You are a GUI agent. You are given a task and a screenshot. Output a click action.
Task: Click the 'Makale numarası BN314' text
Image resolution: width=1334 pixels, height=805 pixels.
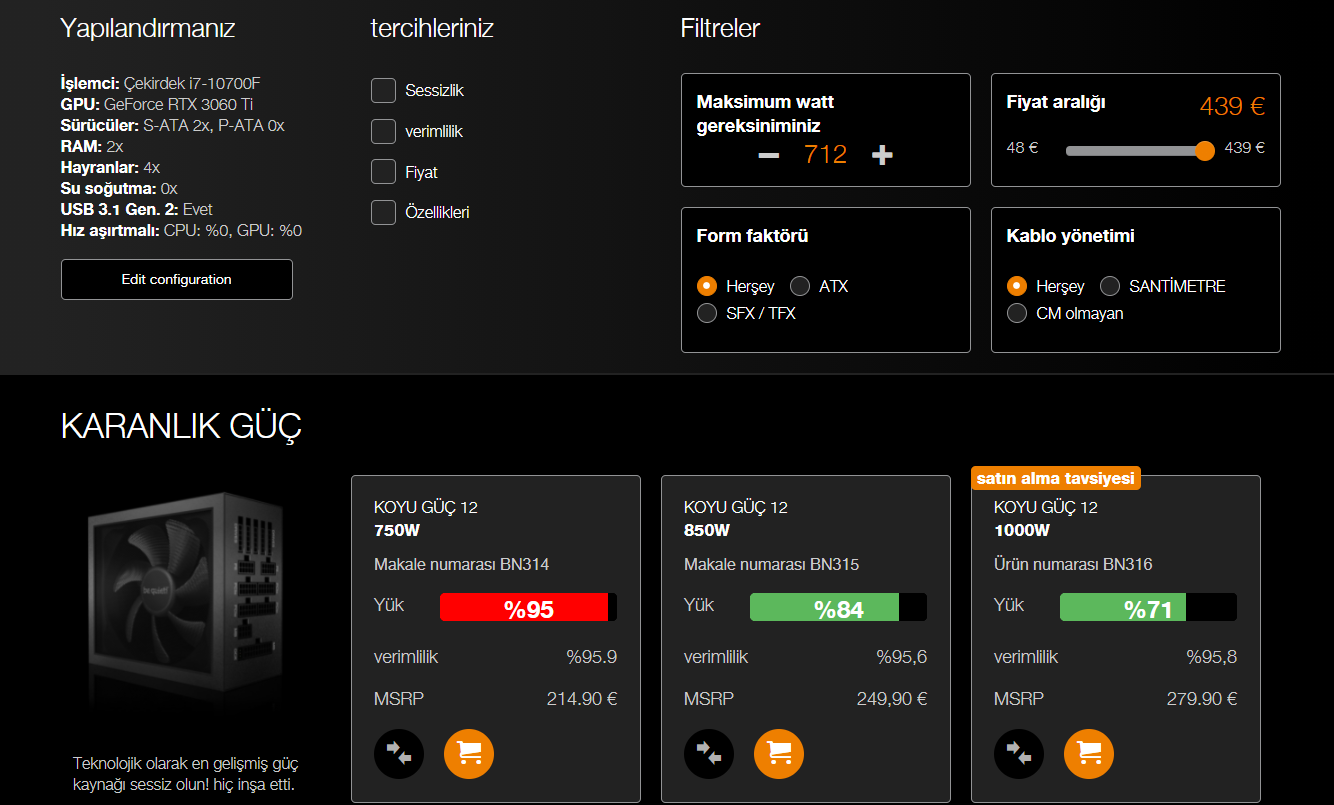pyautogui.click(x=461, y=564)
